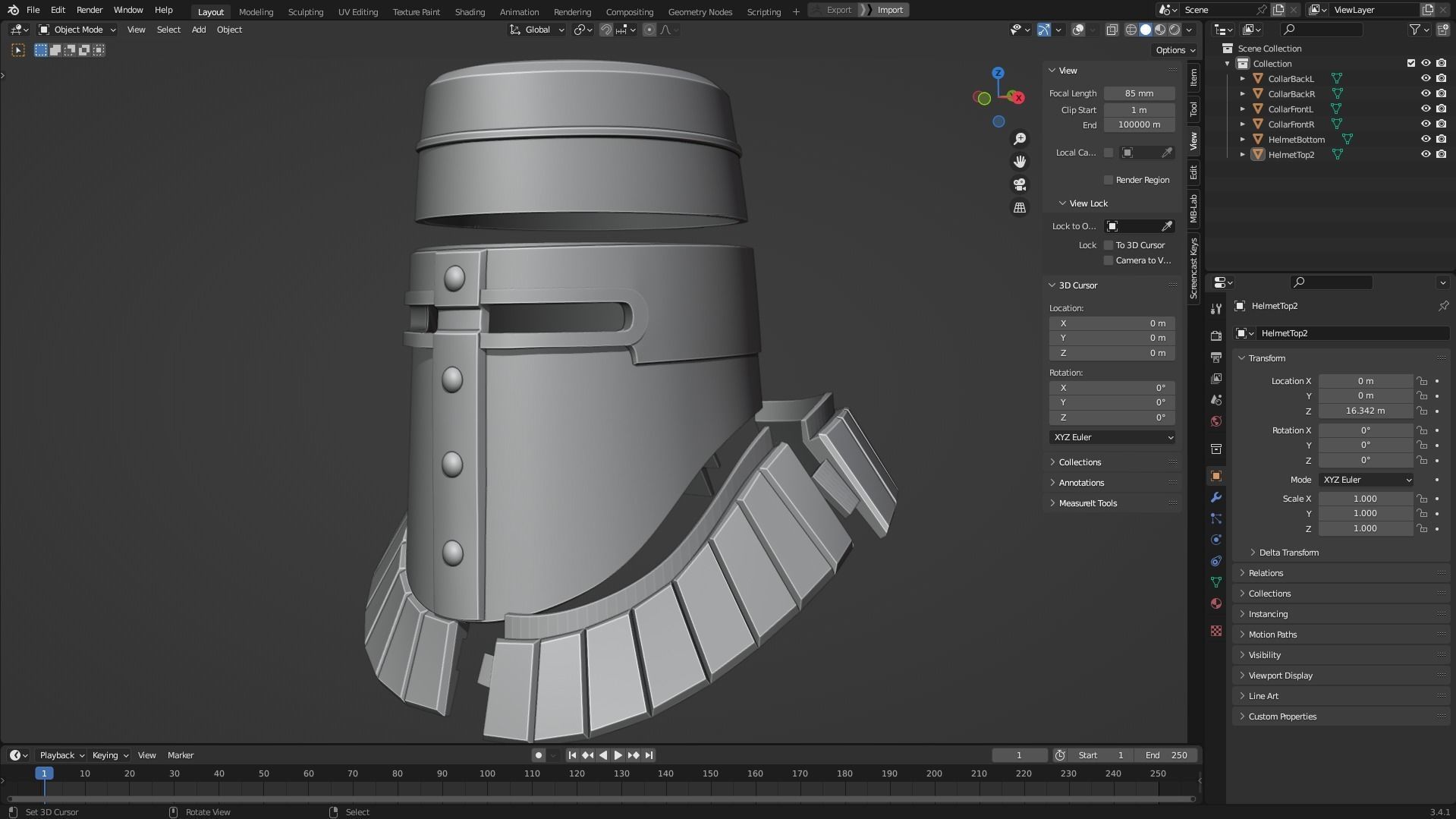
Task: Click the pin icon next to HelmetTop2
Action: click(1443, 306)
